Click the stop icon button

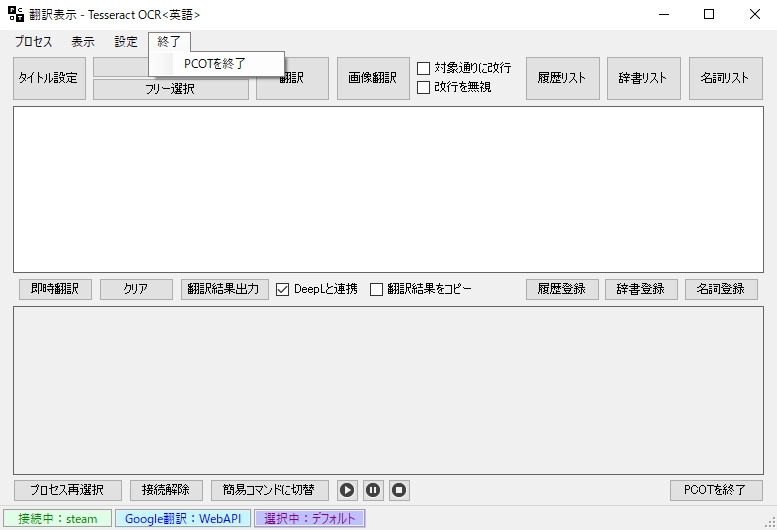tap(399, 490)
